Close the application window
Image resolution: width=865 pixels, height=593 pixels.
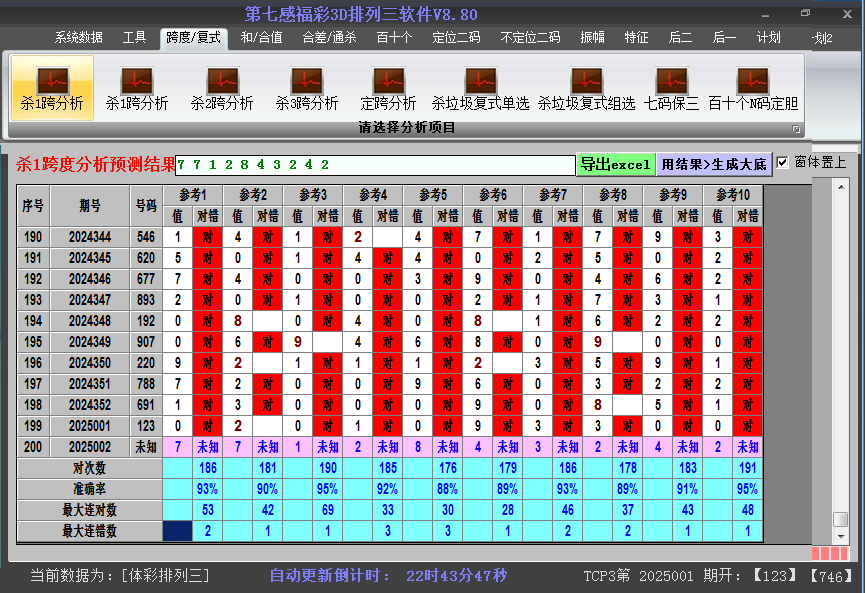tap(848, 14)
